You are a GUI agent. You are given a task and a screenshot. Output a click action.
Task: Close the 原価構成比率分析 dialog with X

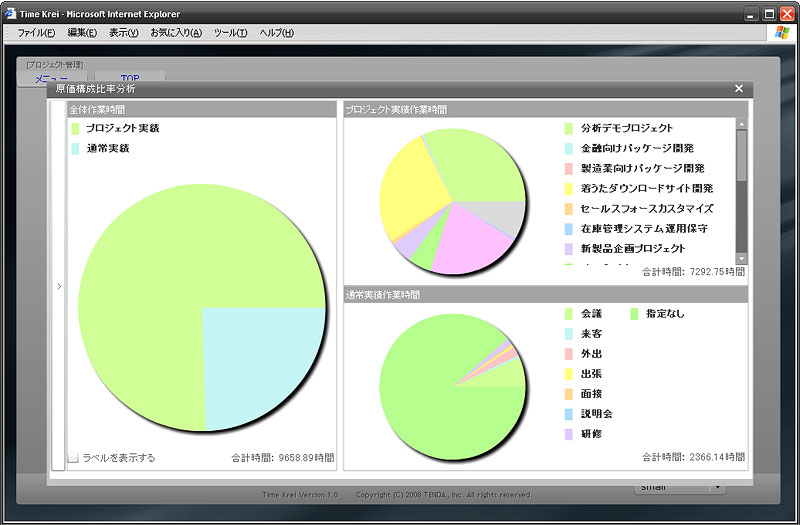tap(739, 89)
